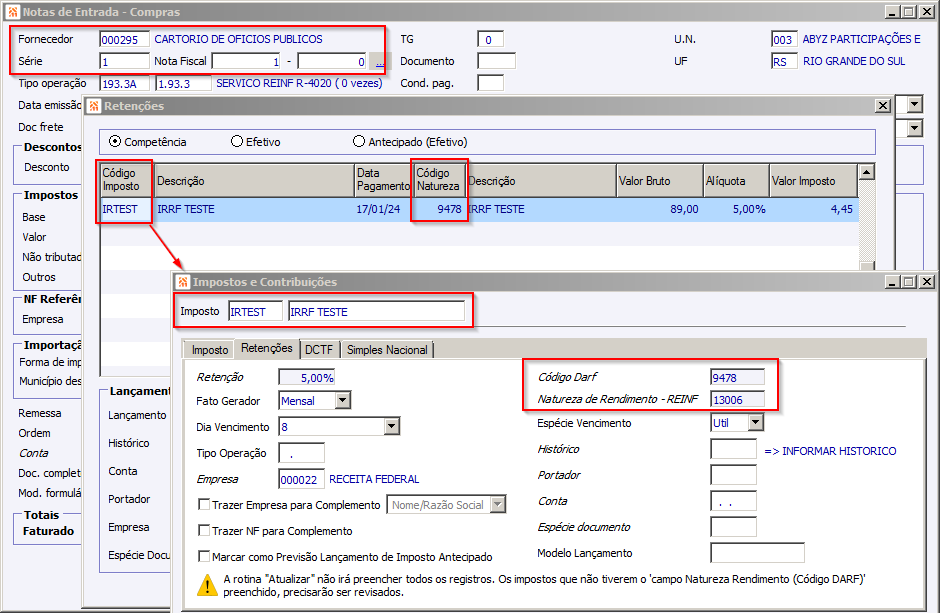Screen dimensions: 940x613
Task: Click Data Pagamento column header
Action: pos(384,180)
